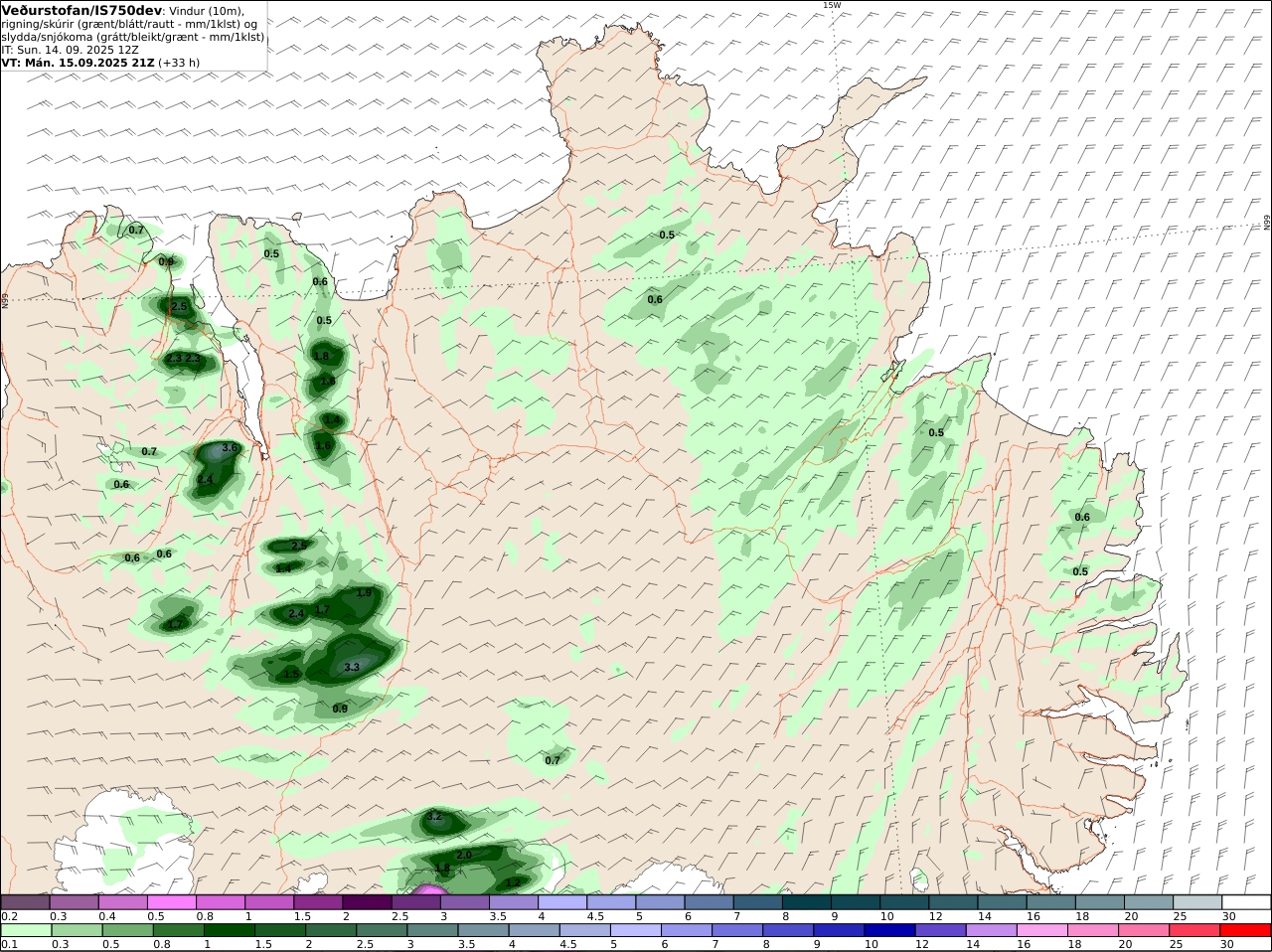Click the 66N latitude label at the right edge
The width and height of the screenshot is (1272, 952).
coord(1267,222)
